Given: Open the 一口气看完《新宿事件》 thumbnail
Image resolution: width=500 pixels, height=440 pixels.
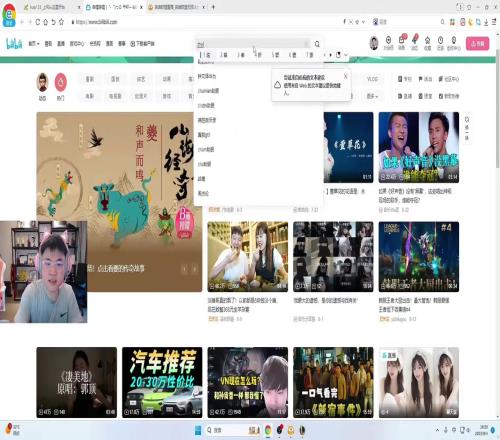Looking at the screenshot, I should 333,382.
